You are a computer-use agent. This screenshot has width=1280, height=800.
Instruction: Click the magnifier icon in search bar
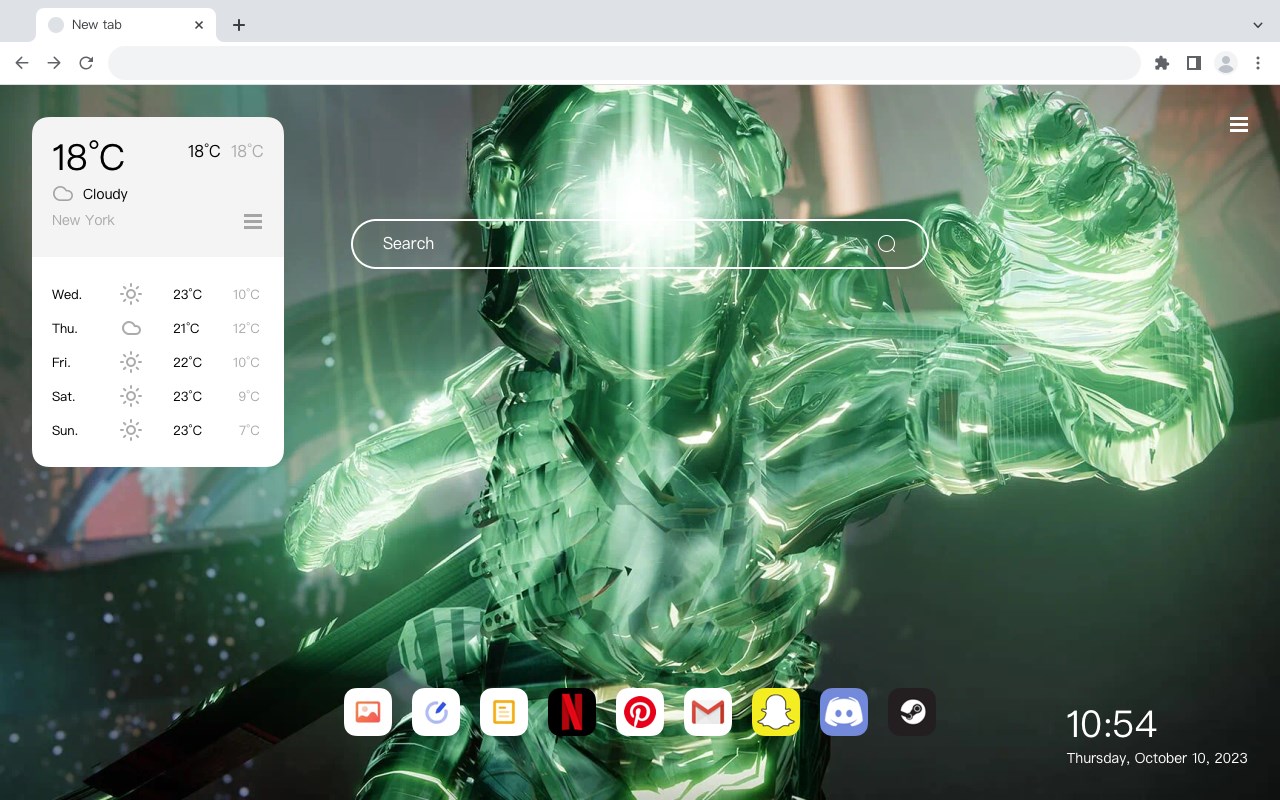887,244
